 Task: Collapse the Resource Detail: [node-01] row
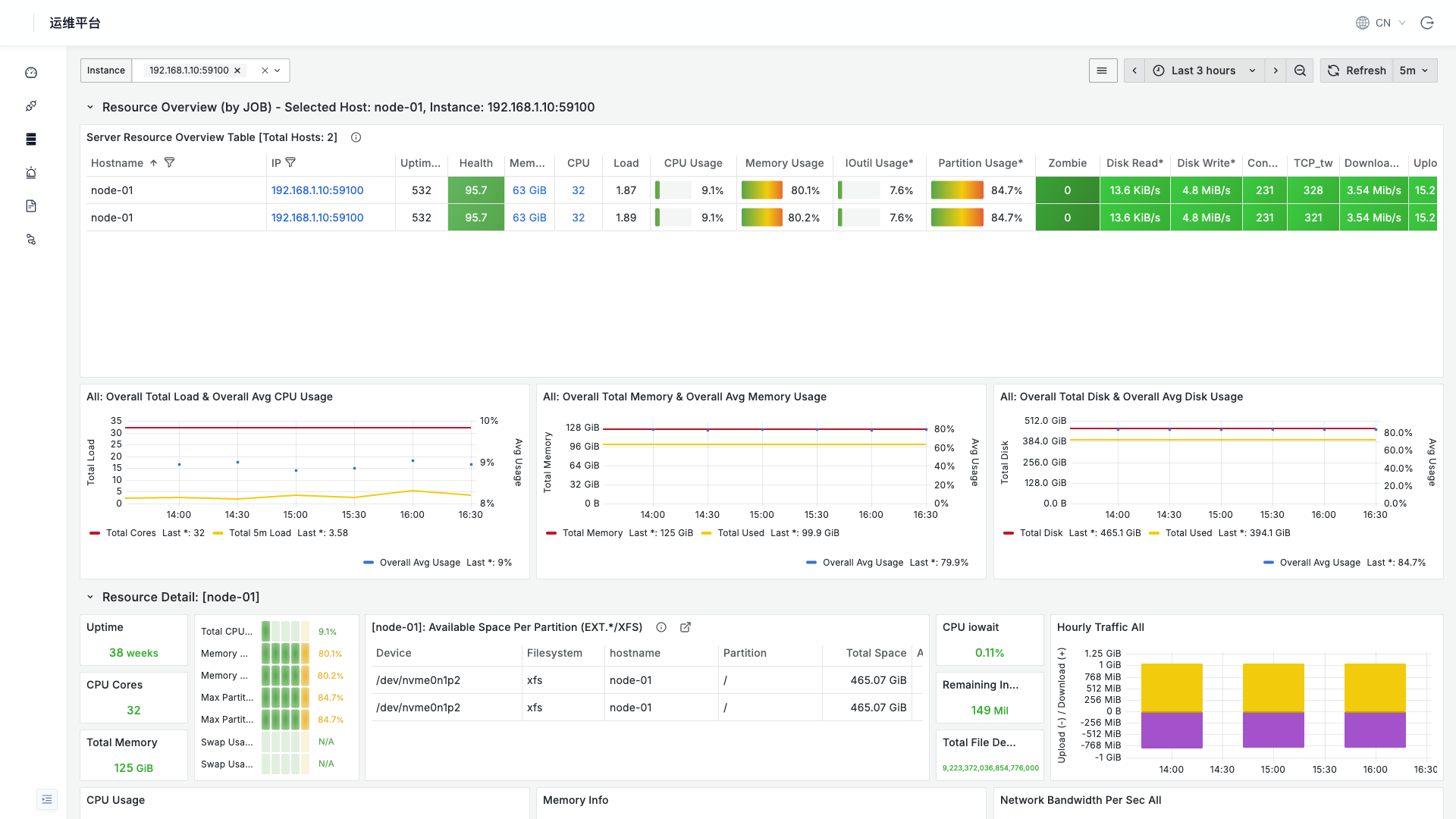point(90,597)
